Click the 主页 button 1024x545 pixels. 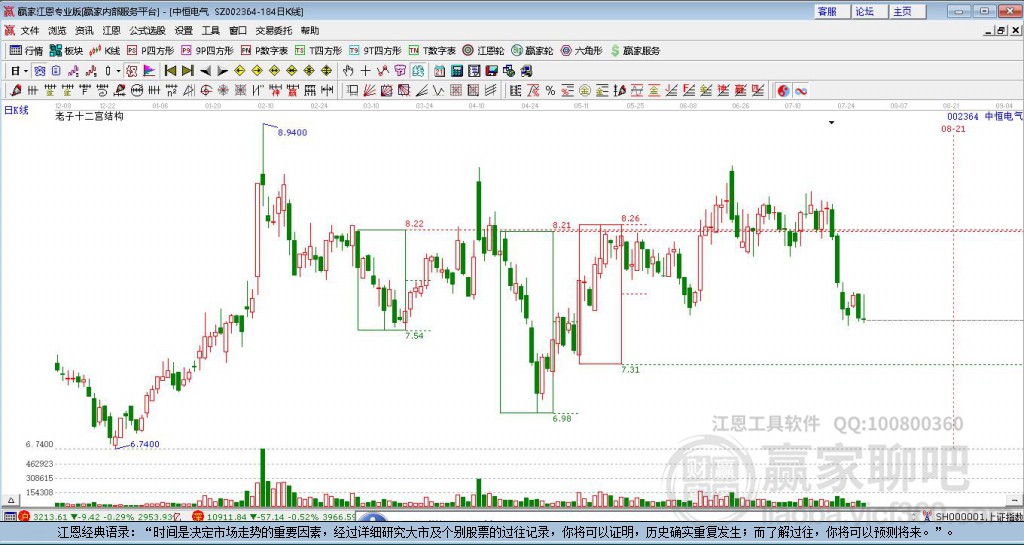coord(908,12)
